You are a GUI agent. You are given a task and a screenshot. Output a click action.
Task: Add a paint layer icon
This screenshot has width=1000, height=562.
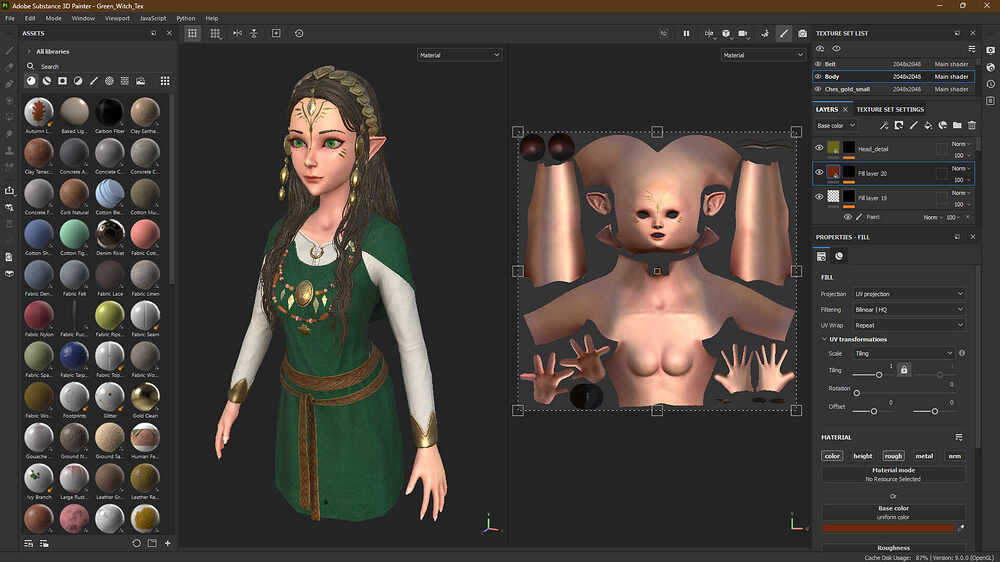(x=913, y=126)
